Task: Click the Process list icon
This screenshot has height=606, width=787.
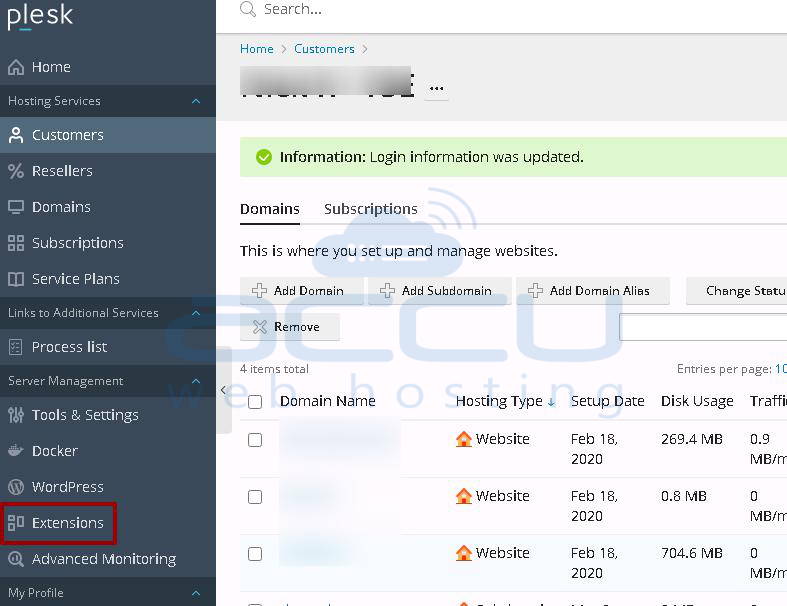Action: click(x=16, y=347)
